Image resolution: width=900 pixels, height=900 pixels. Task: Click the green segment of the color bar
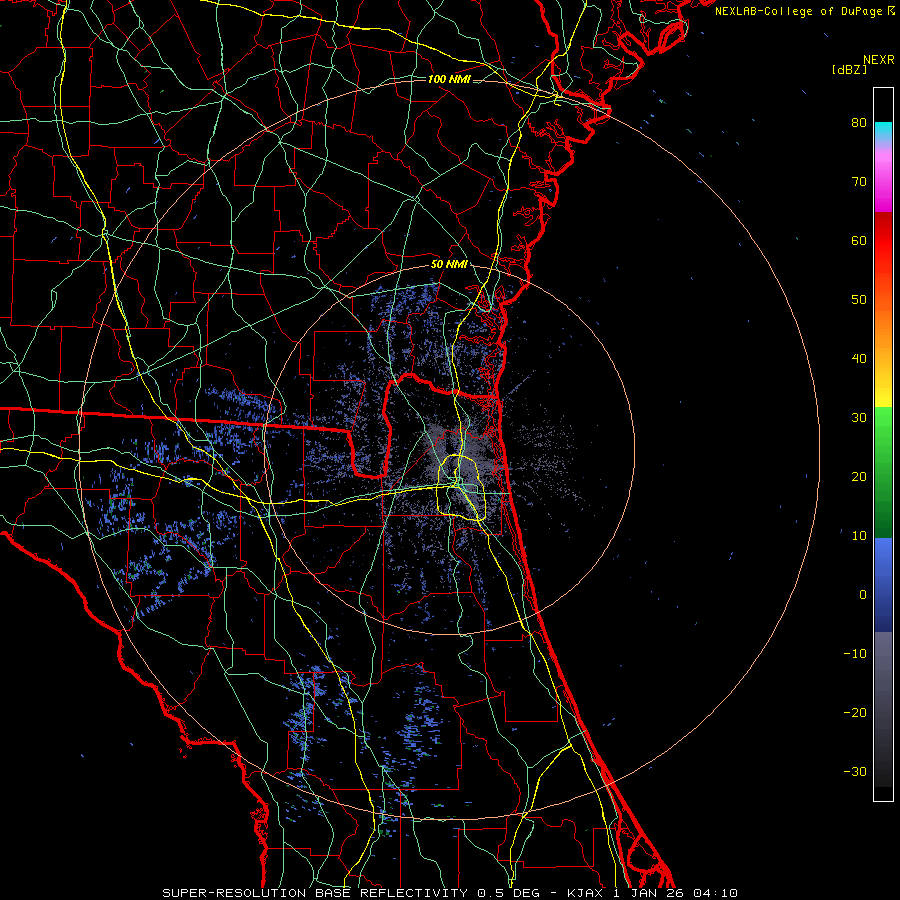click(x=883, y=472)
